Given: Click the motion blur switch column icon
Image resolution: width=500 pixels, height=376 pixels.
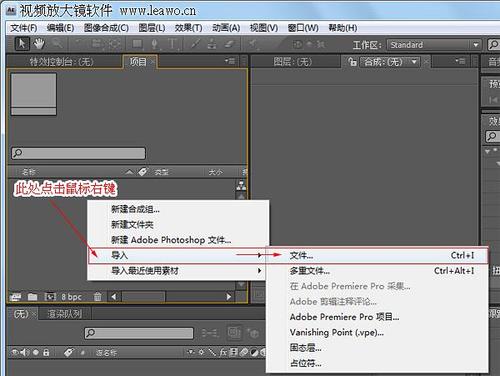Looking at the screenshot, I should [x=244, y=352].
